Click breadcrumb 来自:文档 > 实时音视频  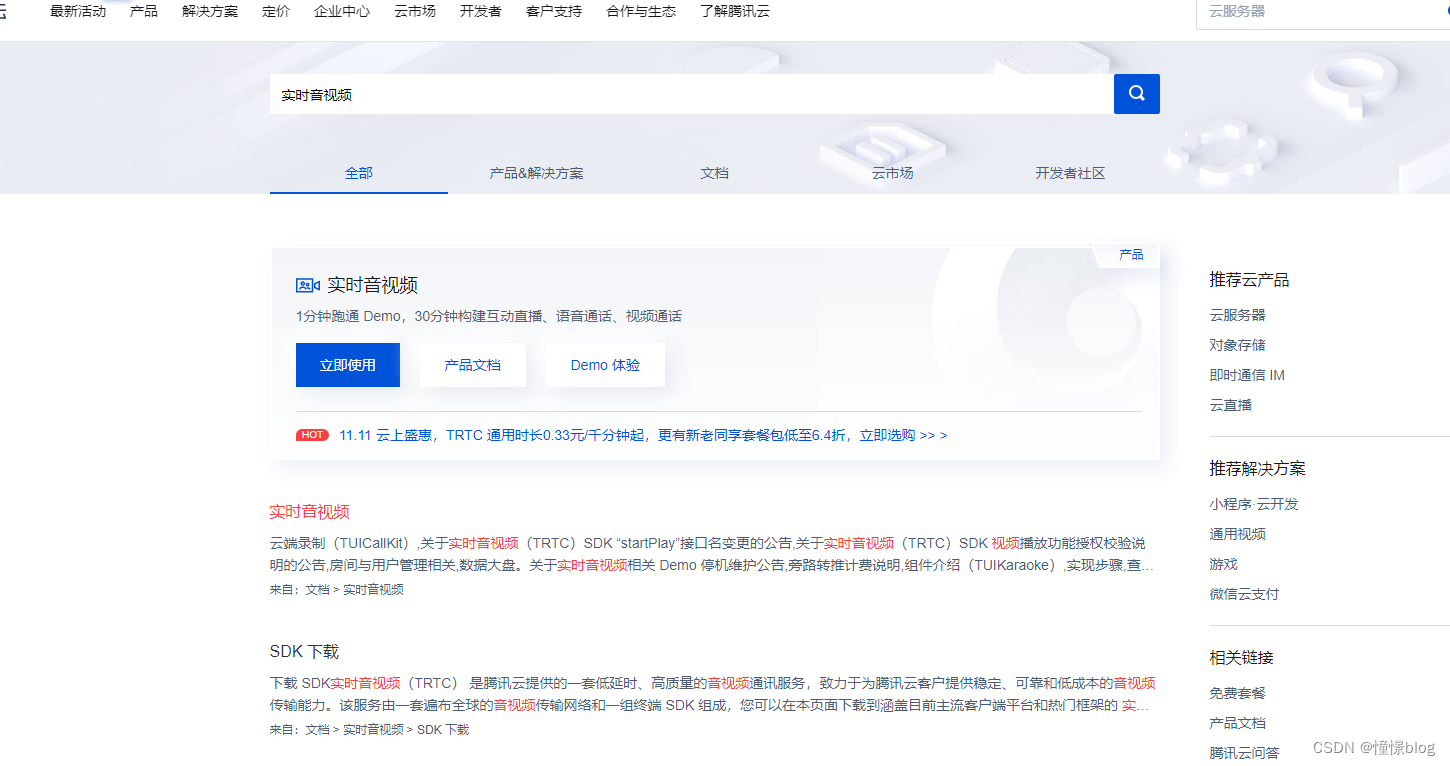[x=336, y=589]
